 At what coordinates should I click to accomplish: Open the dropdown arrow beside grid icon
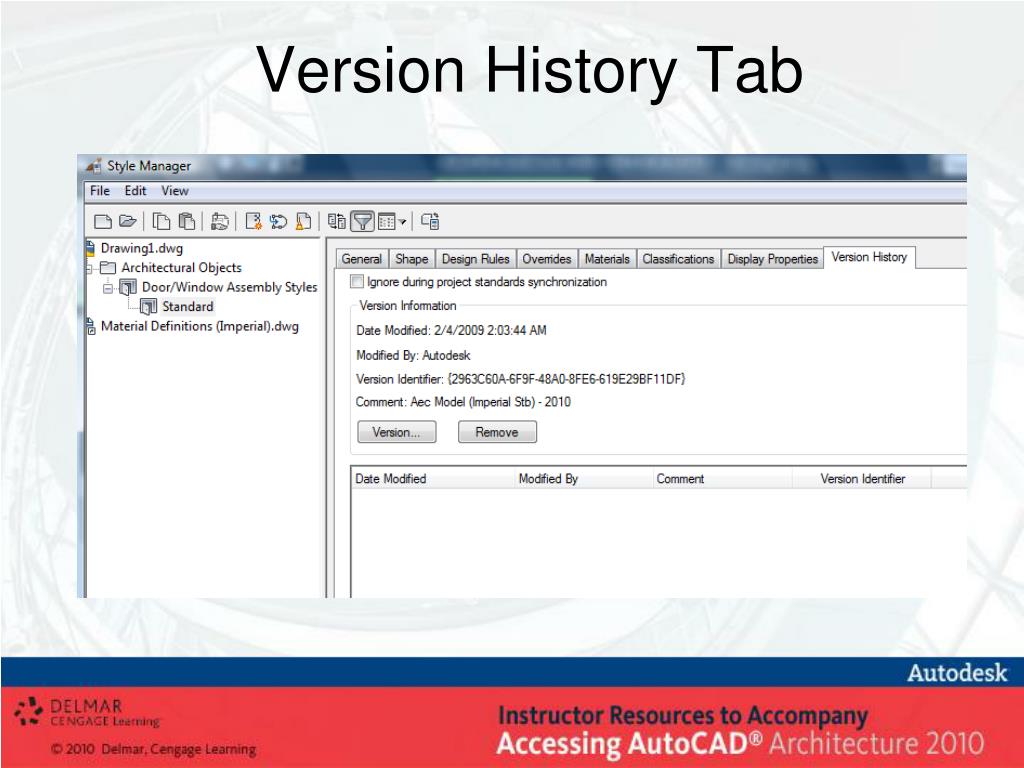402,222
